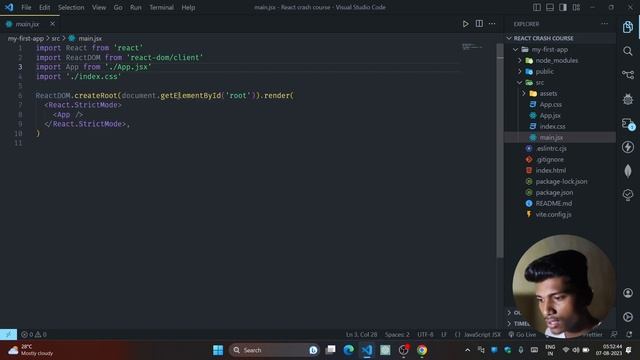Open the Accounts icon in activity bar
Screen dimensions: 640x360
point(628,293)
